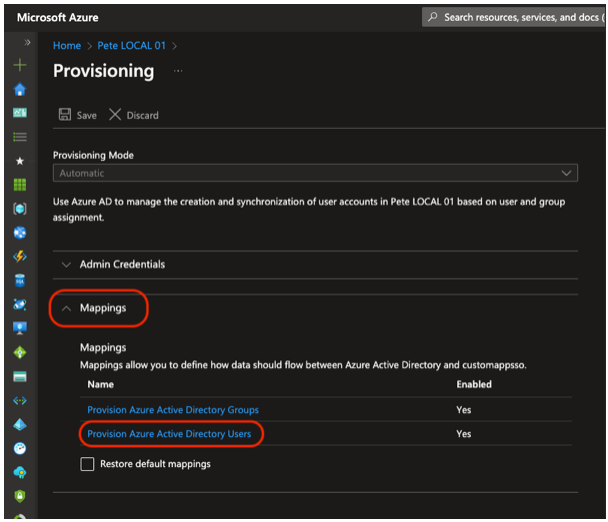Expand the left portal sidebar menu
Viewport: 608px width, 522px height.
(x=27, y=42)
